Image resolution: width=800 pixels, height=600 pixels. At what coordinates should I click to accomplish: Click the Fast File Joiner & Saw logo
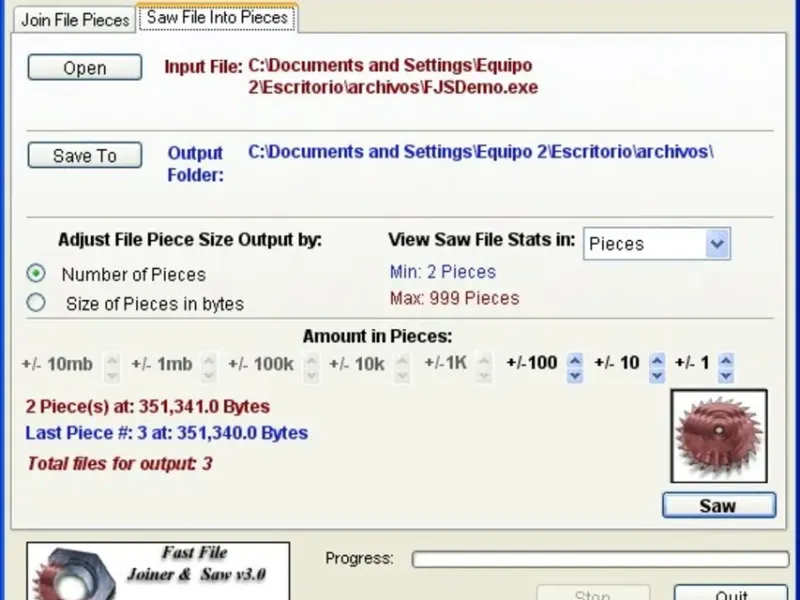point(158,571)
